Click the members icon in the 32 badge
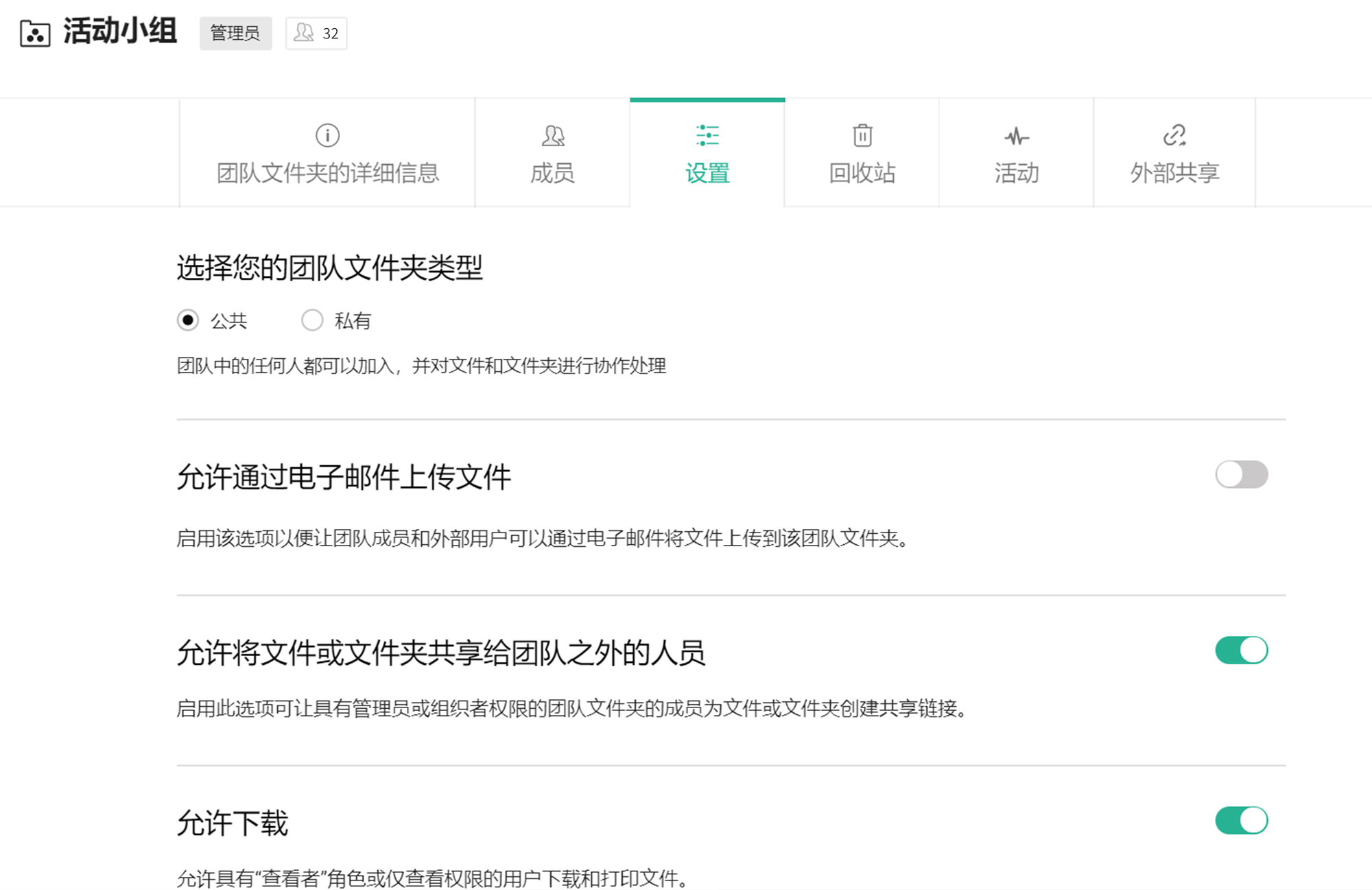1372x890 pixels. [x=304, y=33]
